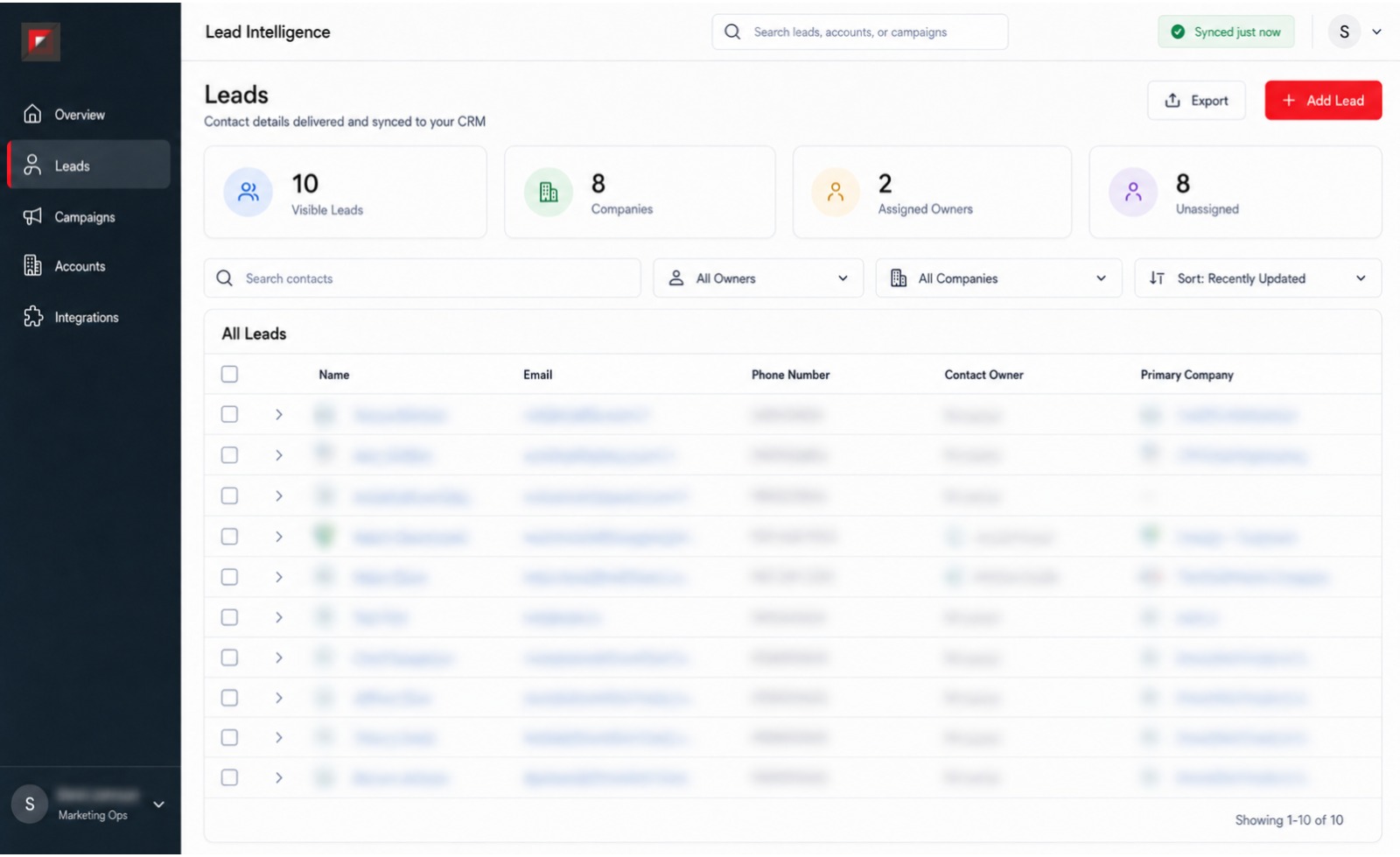This screenshot has width=1400, height=857.
Task: Click the plus icon on Add Lead
Action: [x=1289, y=101]
